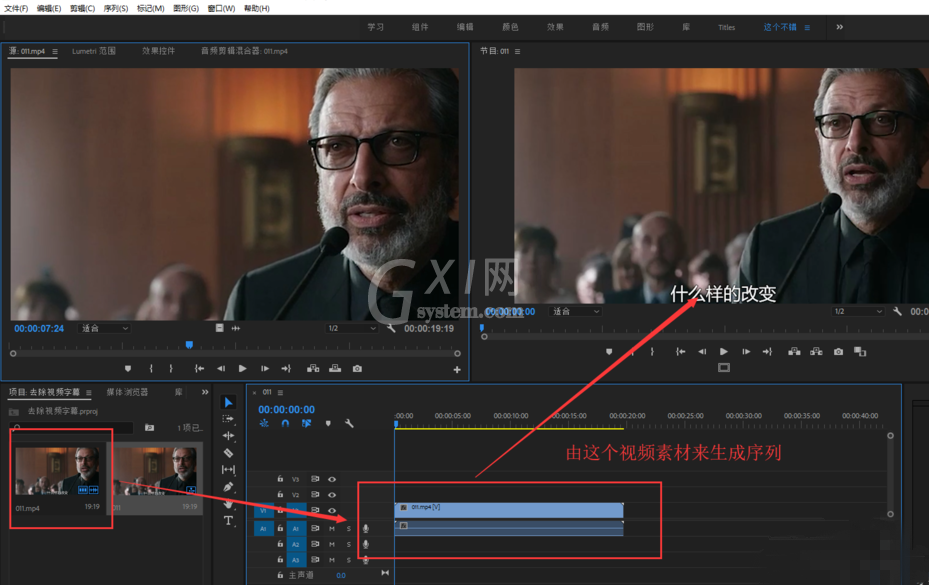929x585 pixels.
Task: Toggle V3 track lock
Action: pyautogui.click(x=280, y=479)
